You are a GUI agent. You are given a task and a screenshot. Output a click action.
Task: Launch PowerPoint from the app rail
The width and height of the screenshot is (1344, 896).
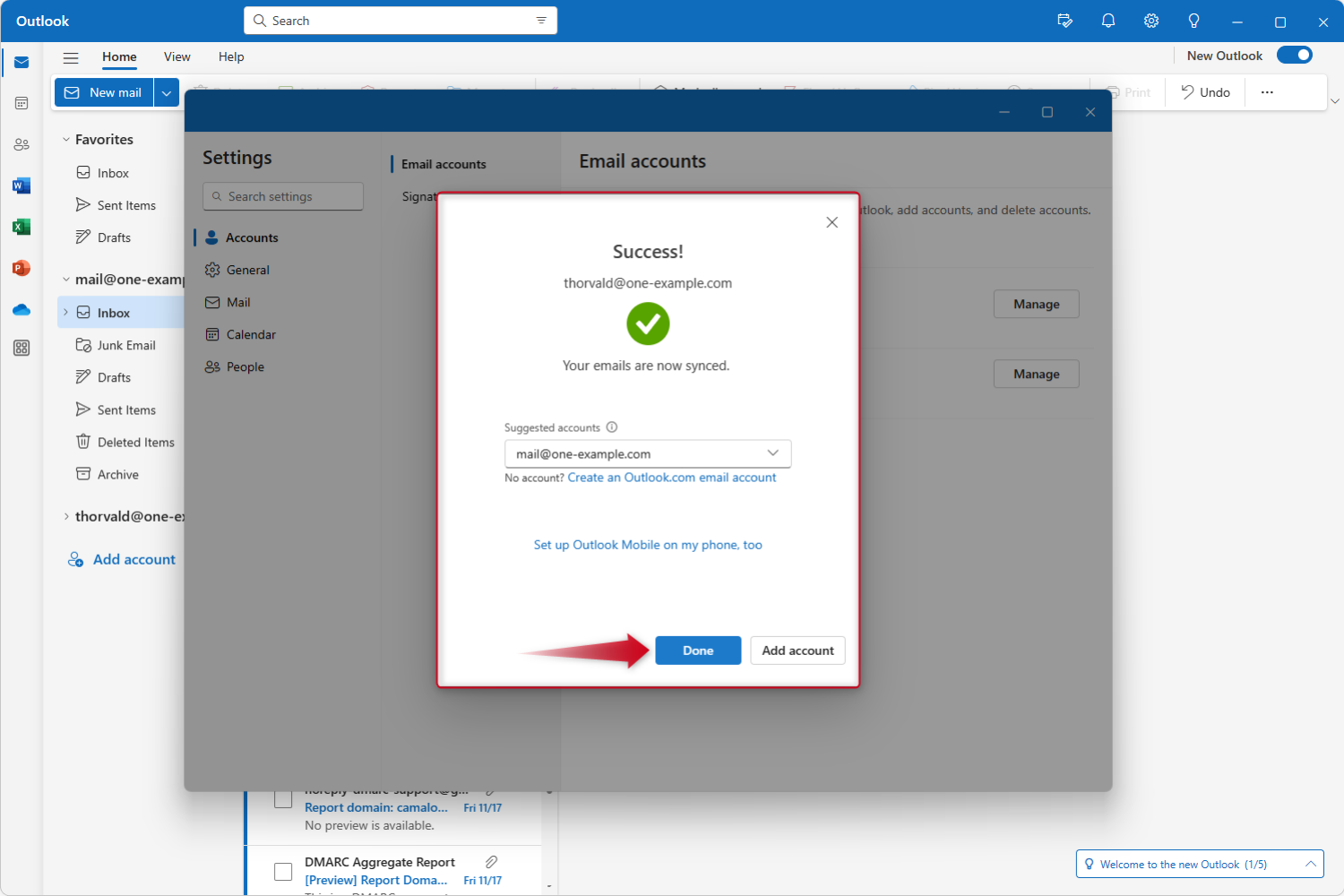[x=22, y=268]
